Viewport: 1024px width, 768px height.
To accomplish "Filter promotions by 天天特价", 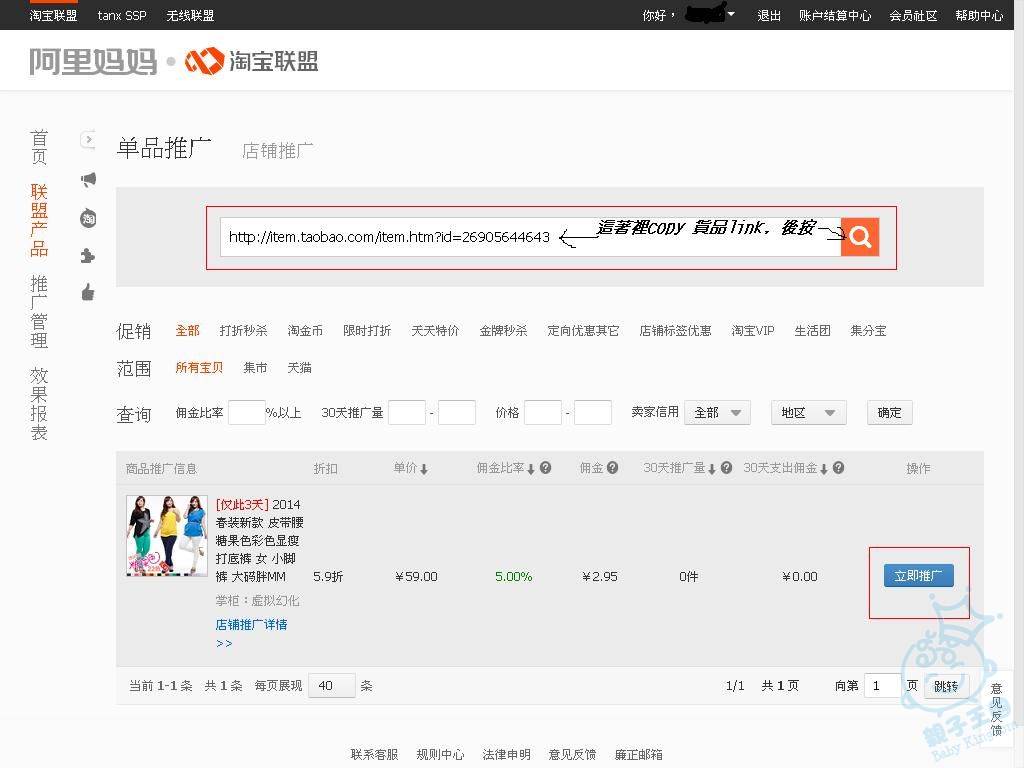I will (435, 330).
